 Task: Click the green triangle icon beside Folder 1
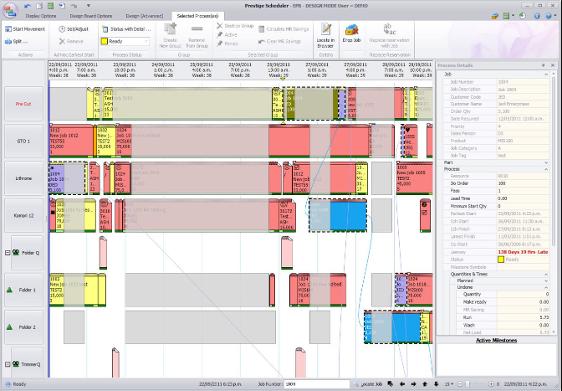point(10,290)
